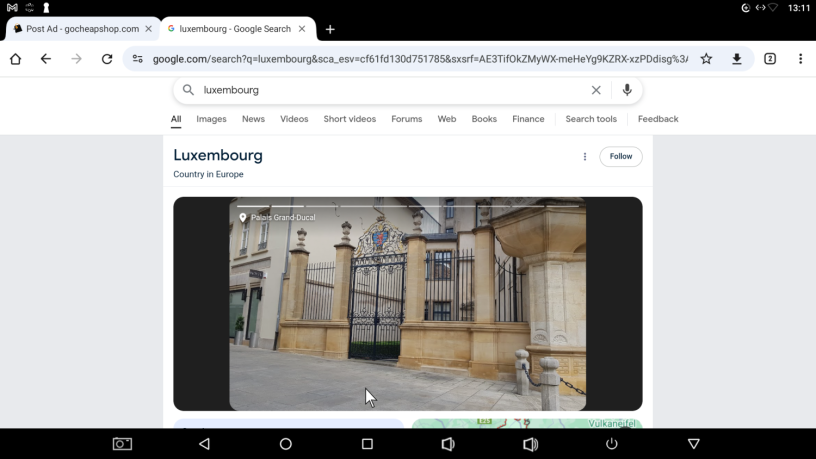The width and height of the screenshot is (816, 459).
Task: Open Search tools options
Action: coord(591,119)
